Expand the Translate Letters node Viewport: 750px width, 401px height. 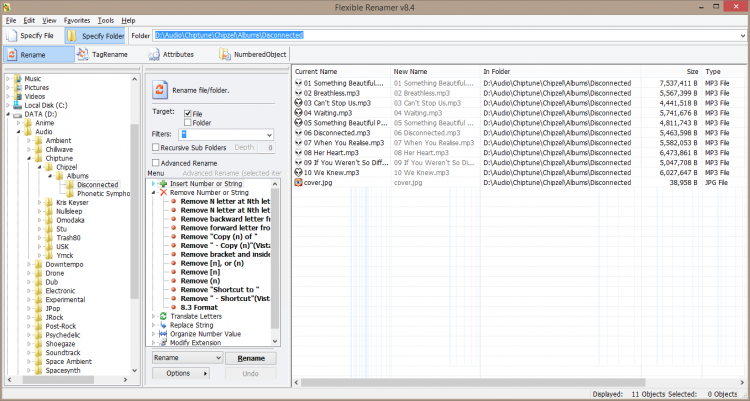click(x=154, y=316)
